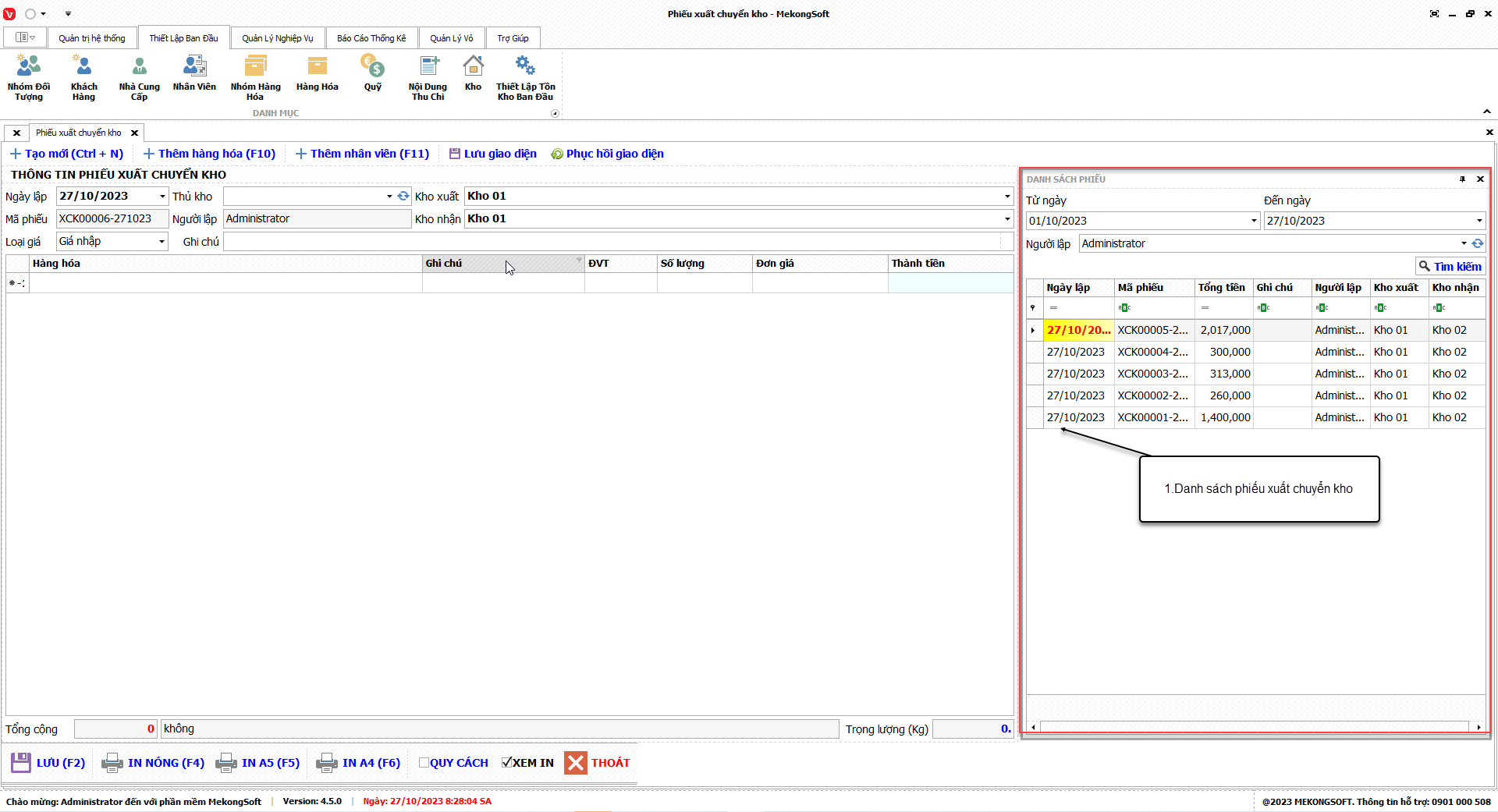Select voucher XCK00003 row in list
The image size is (1498, 812).
tap(1152, 374)
